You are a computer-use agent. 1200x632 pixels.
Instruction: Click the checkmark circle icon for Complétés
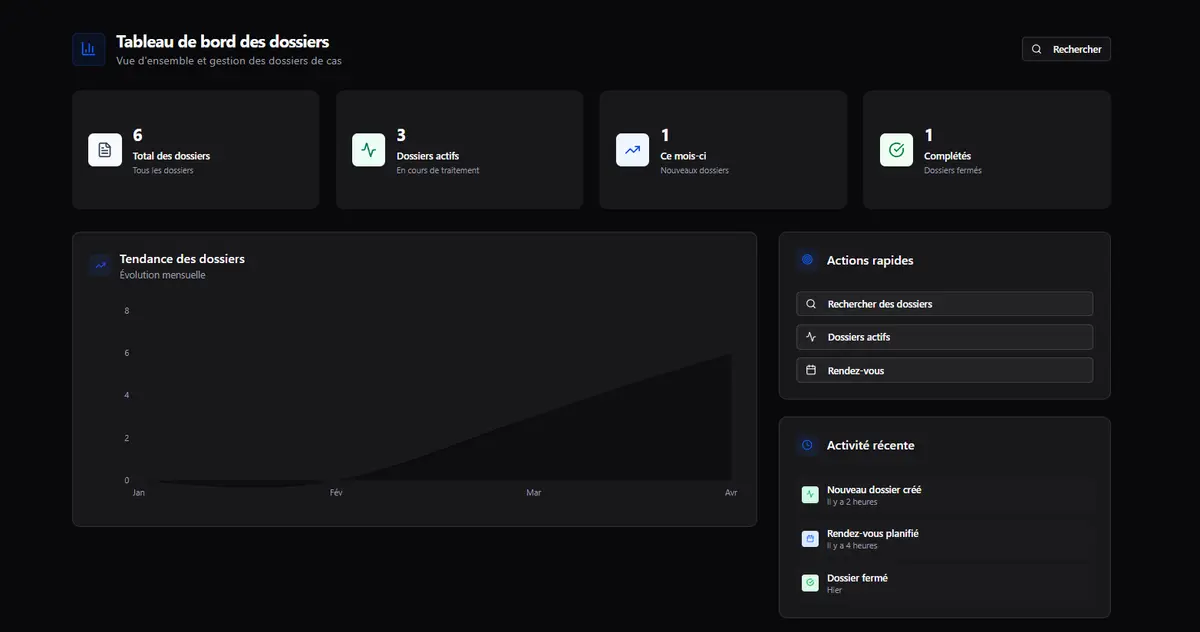click(x=897, y=150)
